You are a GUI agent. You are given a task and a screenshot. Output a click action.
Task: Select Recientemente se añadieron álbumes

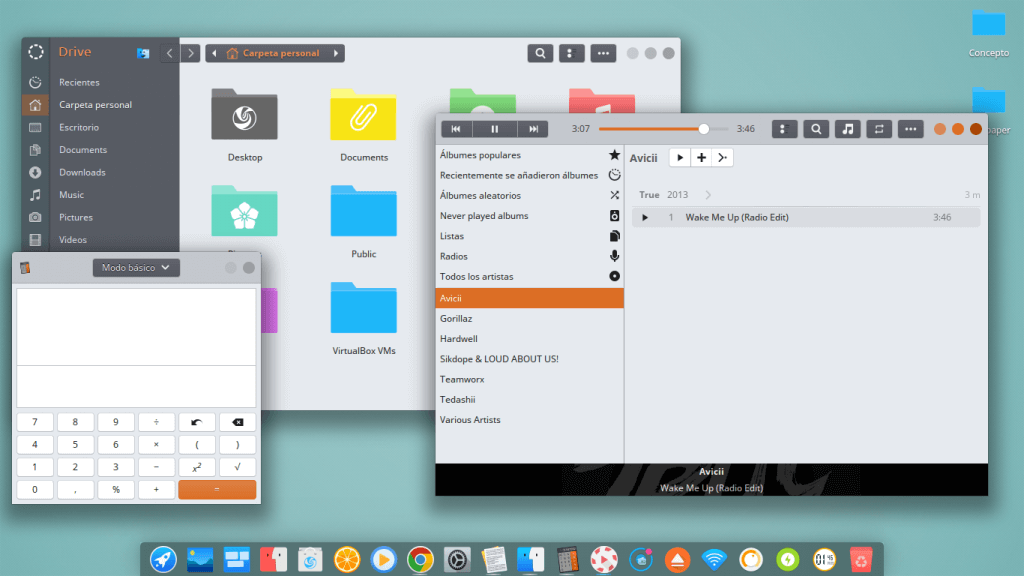[x=529, y=175]
